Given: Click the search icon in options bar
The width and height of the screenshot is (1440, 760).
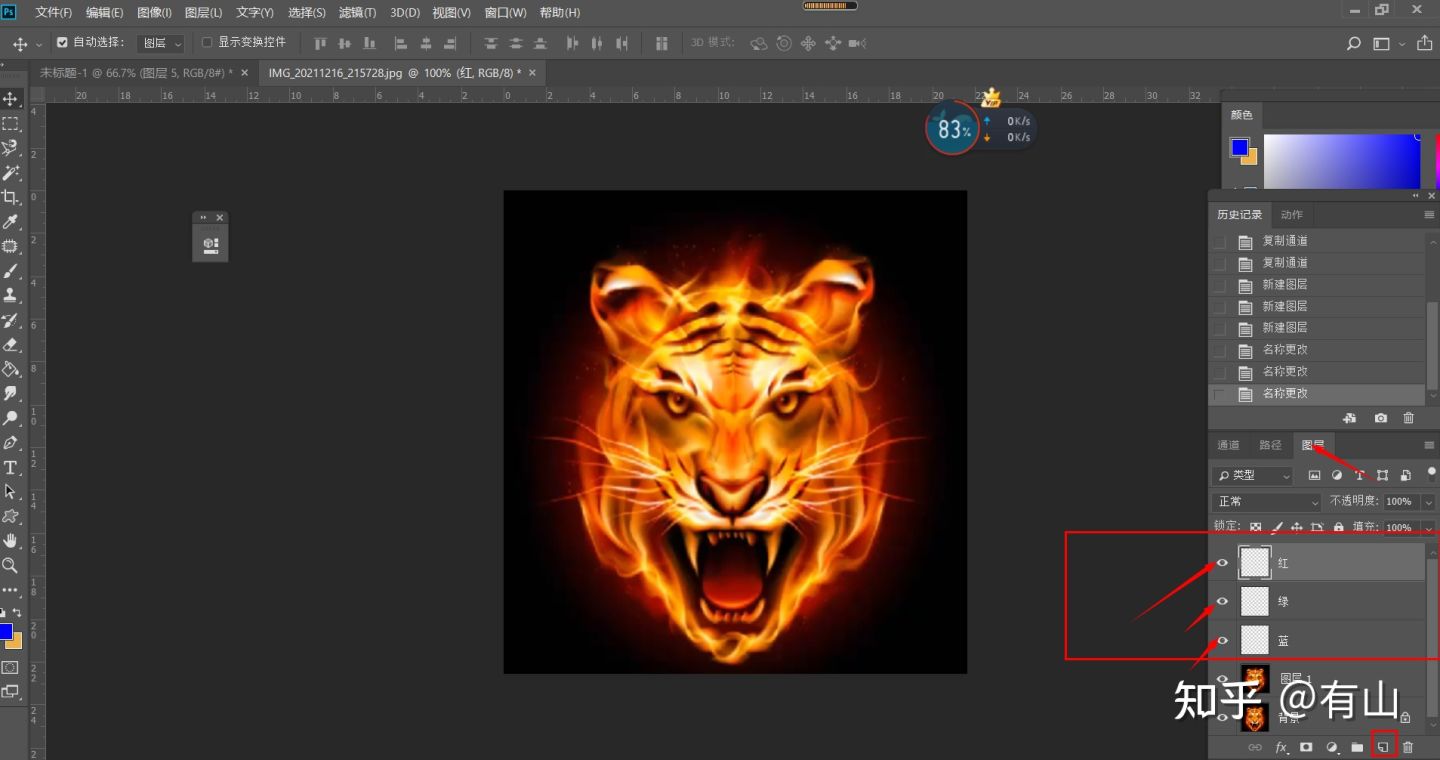Looking at the screenshot, I should click(x=1353, y=44).
